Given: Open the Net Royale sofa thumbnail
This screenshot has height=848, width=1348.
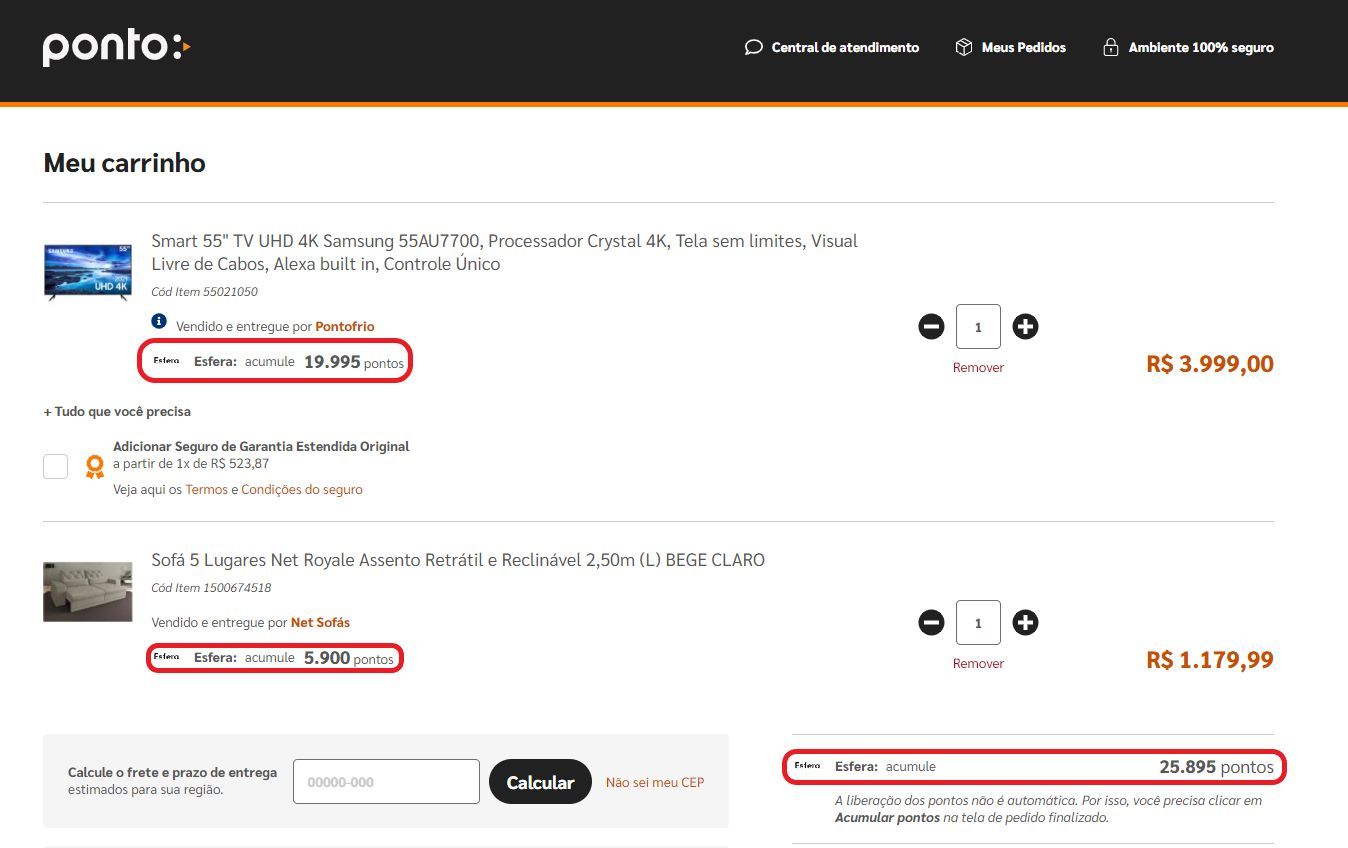Looking at the screenshot, I should point(88,592).
